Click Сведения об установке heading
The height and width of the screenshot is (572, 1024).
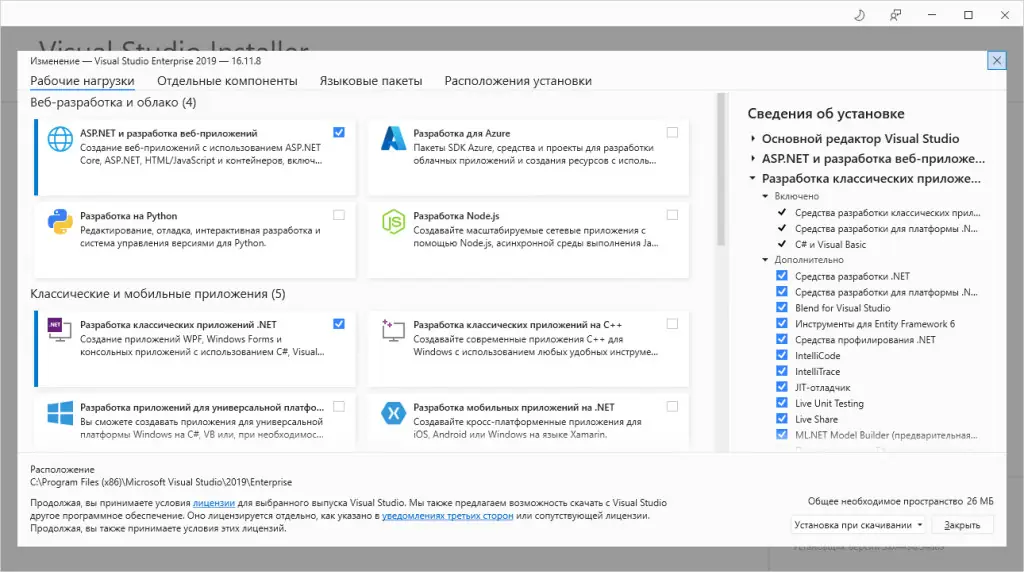pyautogui.click(x=825, y=114)
